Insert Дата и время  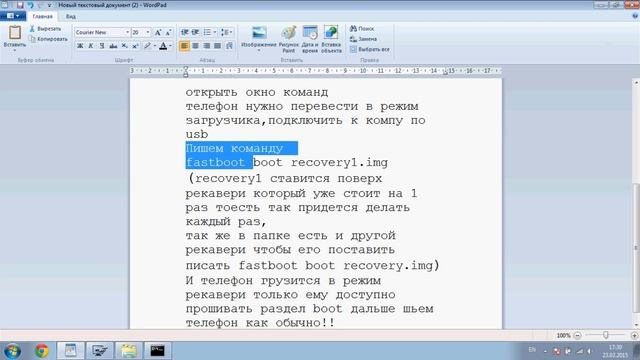[x=310, y=39]
